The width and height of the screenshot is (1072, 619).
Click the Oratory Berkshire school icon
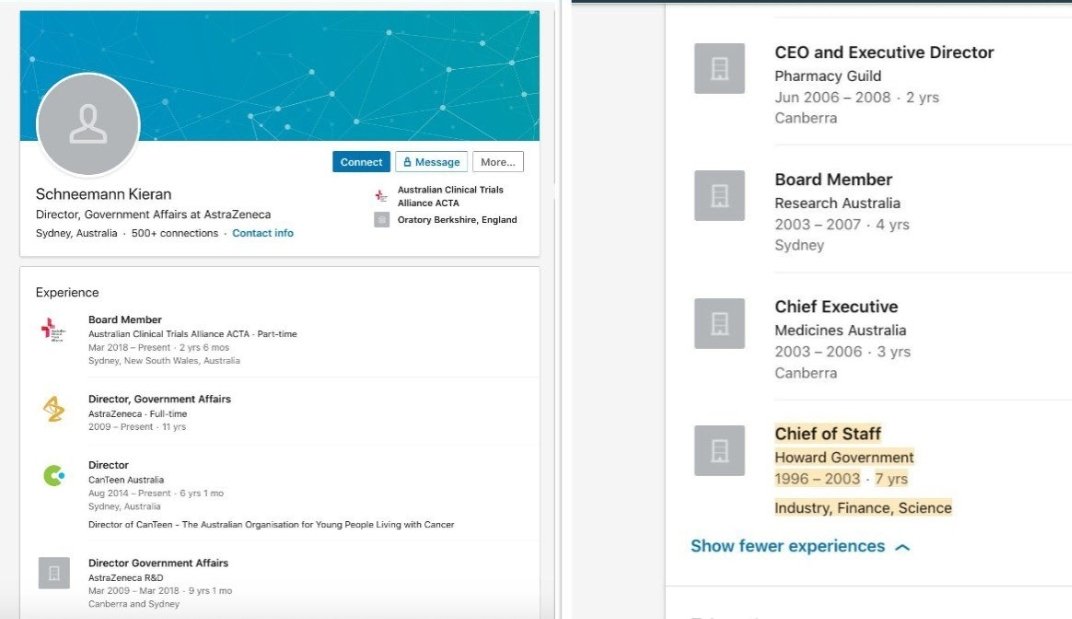(381, 220)
